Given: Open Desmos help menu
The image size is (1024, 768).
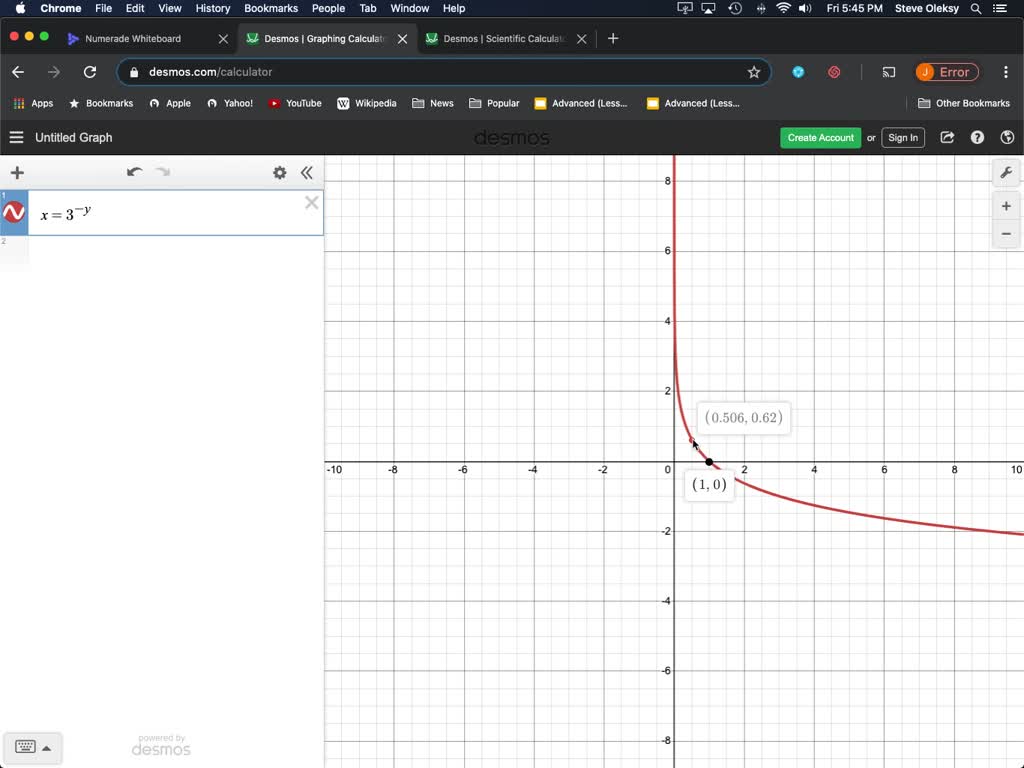Looking at the screenshot, I should click(x=977, y=137).
